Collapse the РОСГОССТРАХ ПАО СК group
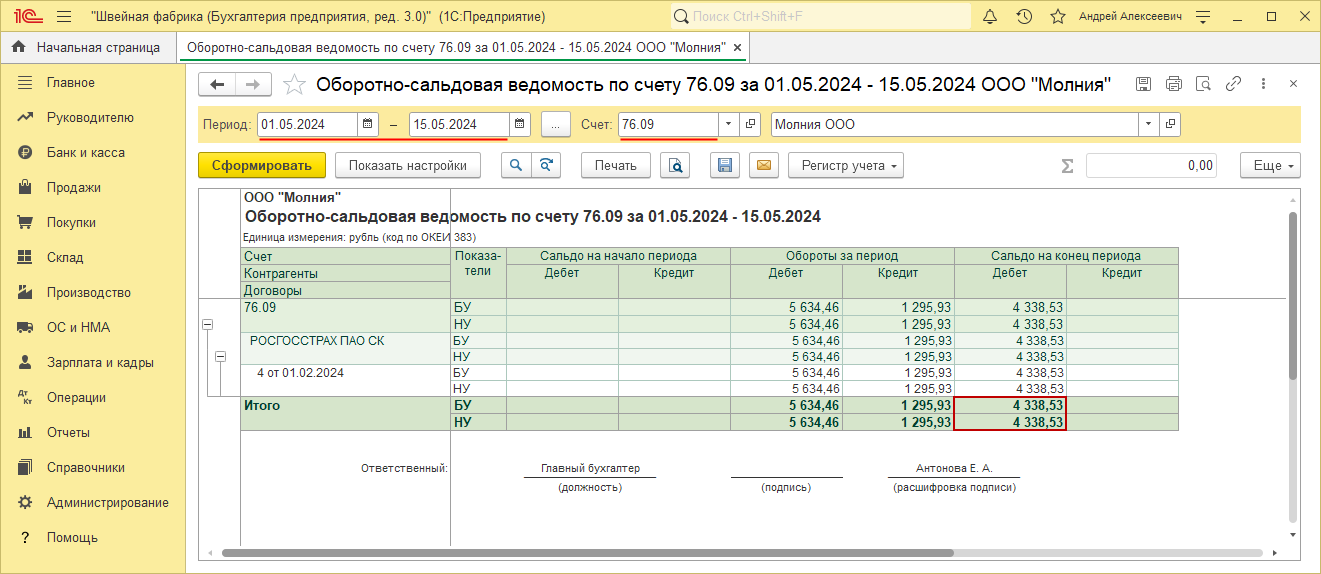The height and width of the screenshot is (574, 1321). tap(221, 356)
